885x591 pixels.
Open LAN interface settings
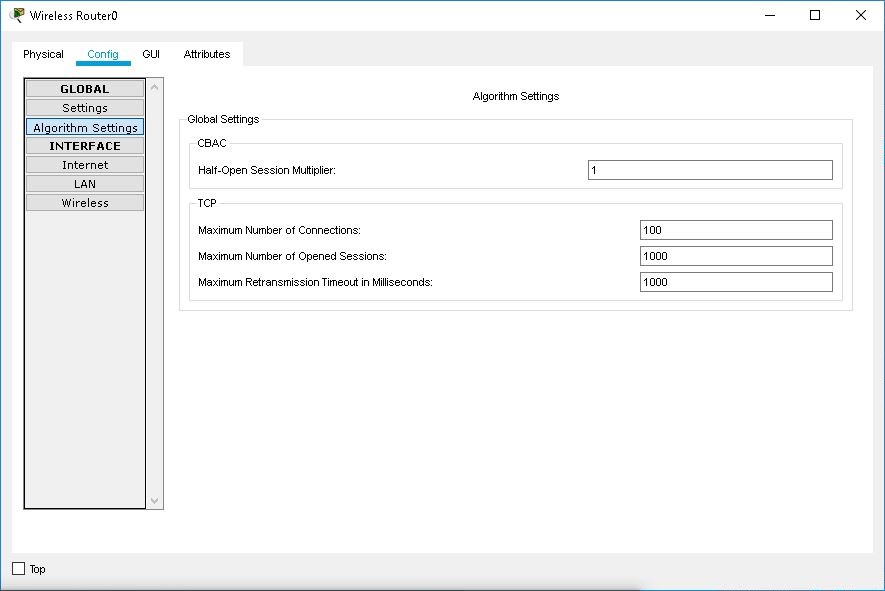(84, 183)
